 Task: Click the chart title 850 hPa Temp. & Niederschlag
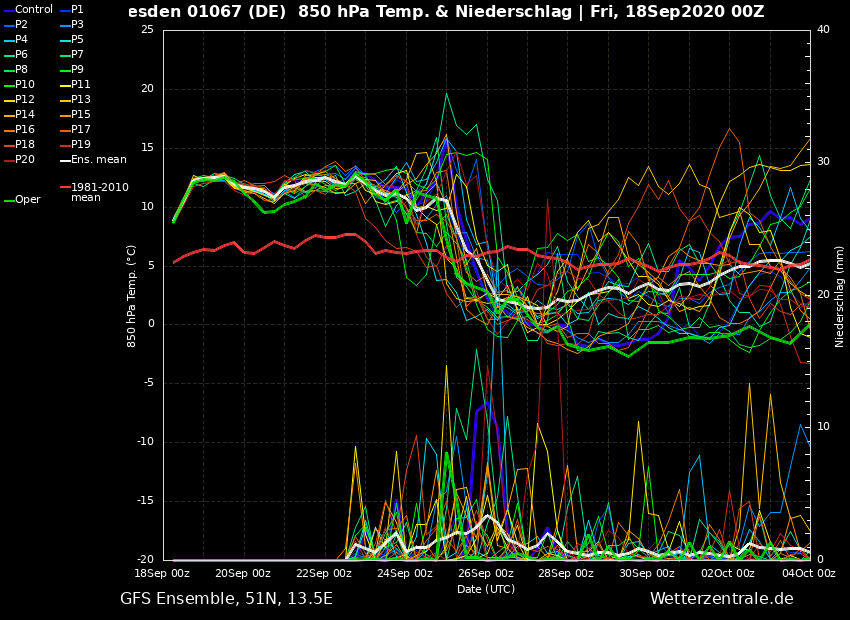coord(435,11)
